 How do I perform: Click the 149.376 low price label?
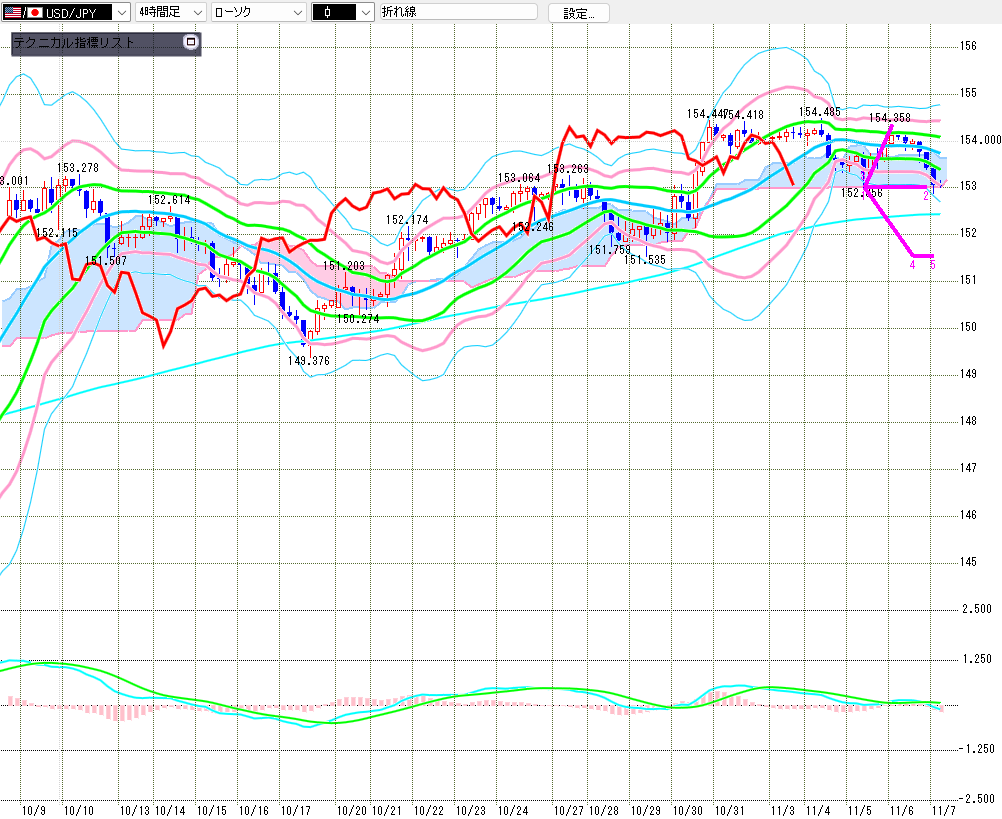(x=309, y=361)
